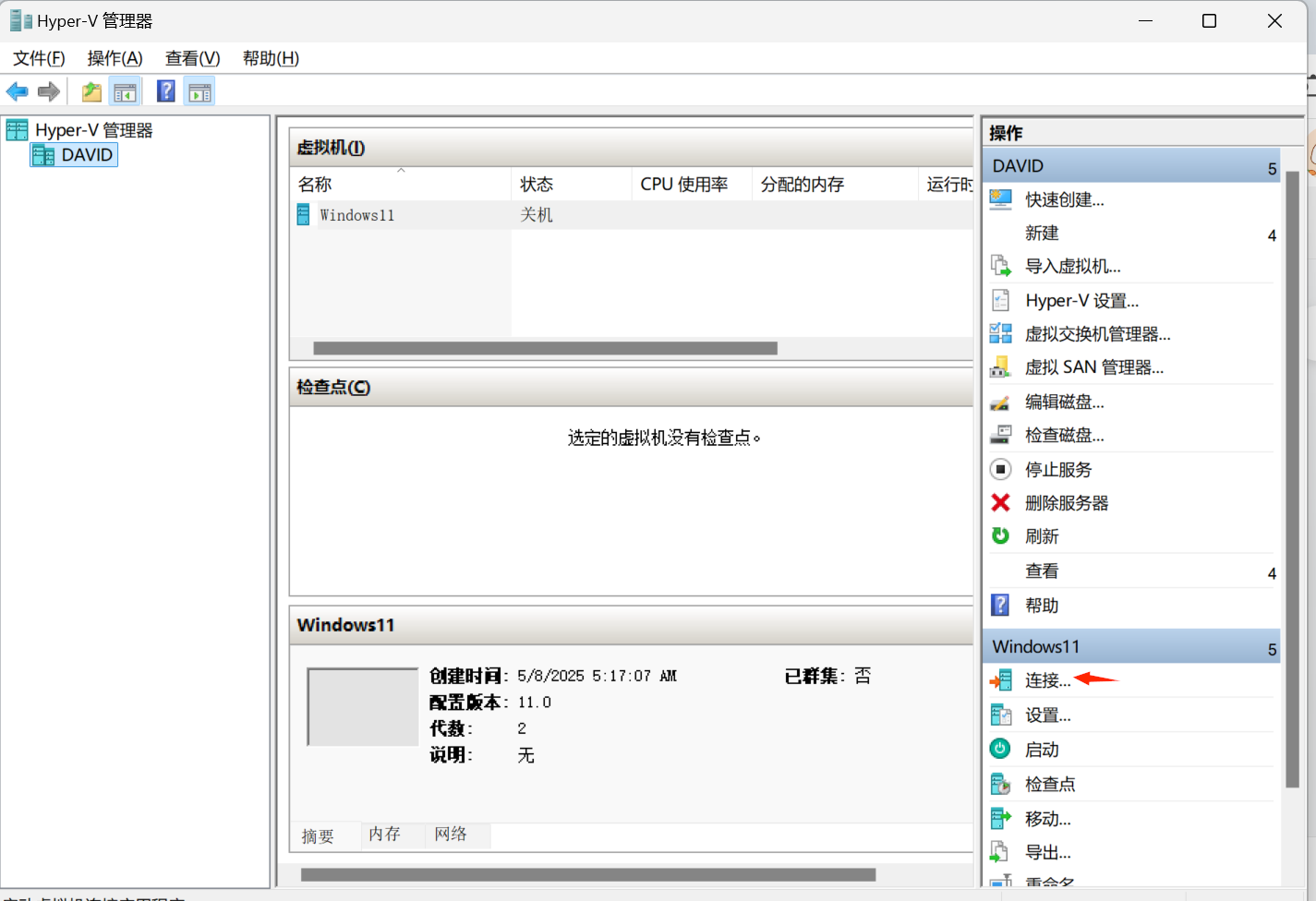Sort by the CPU 使用率 column header
The image size is (1316, 901).
[692, 184]
